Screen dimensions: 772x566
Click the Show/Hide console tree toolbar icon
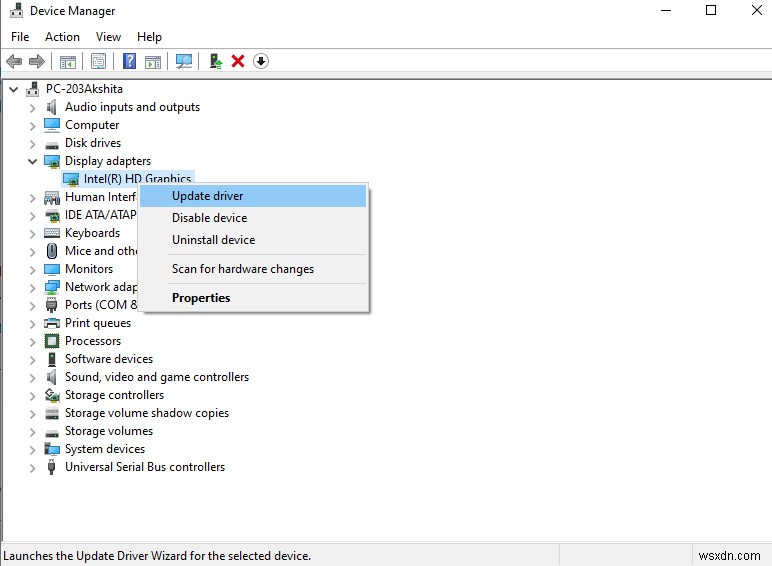point(68,62)
